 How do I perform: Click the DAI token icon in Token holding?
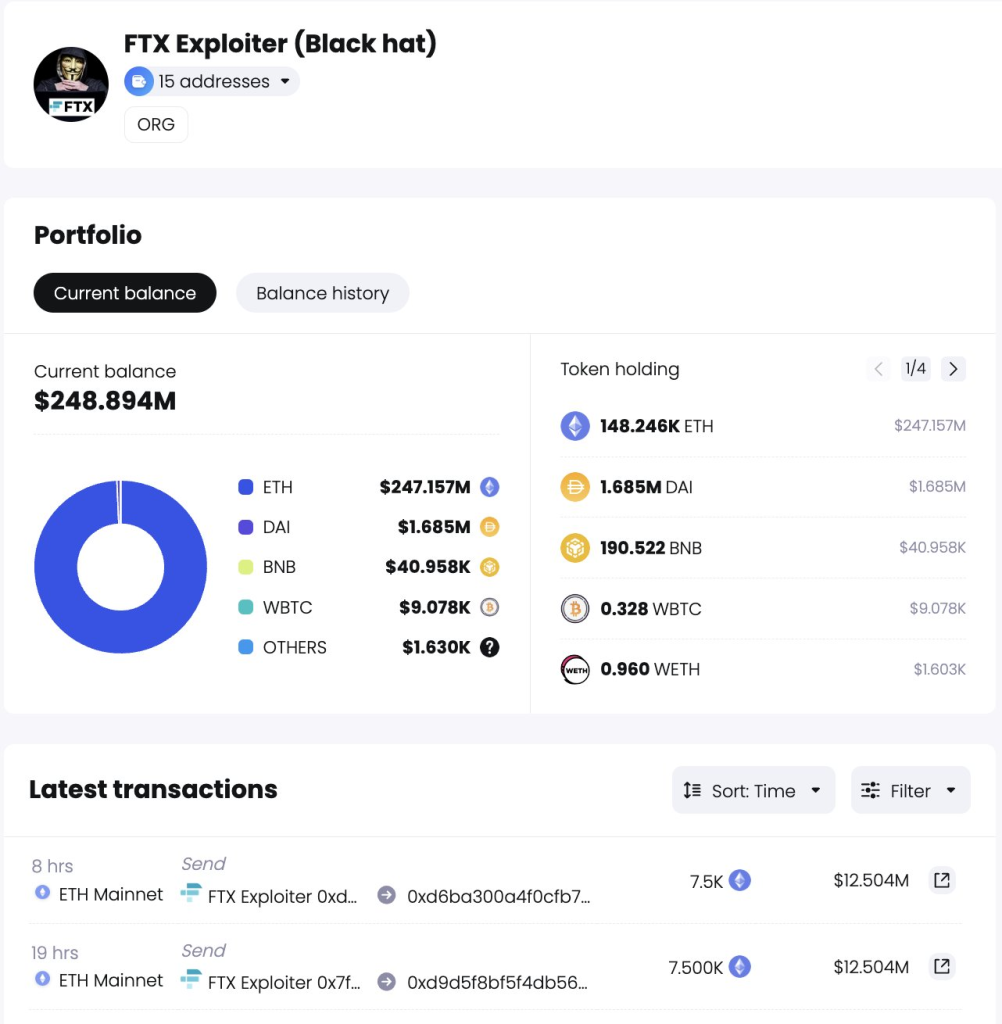pos(575,487)
